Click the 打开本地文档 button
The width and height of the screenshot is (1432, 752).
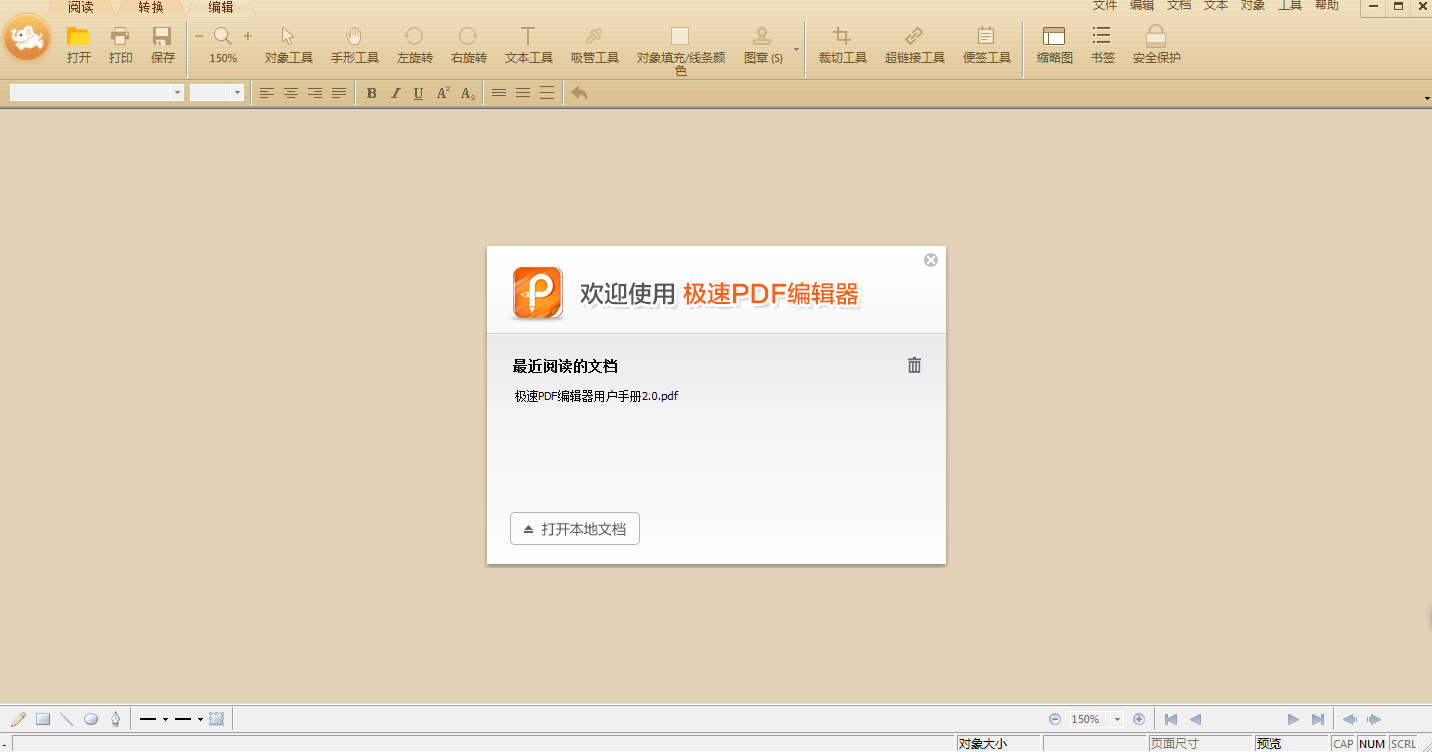575,529
